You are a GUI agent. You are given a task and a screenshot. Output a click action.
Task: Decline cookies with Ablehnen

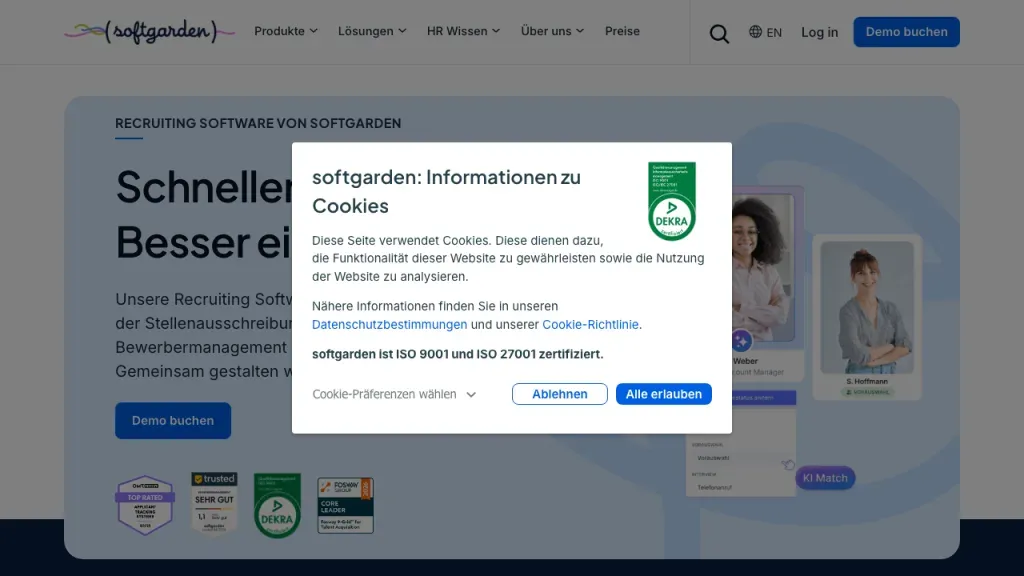coord(560,394)
